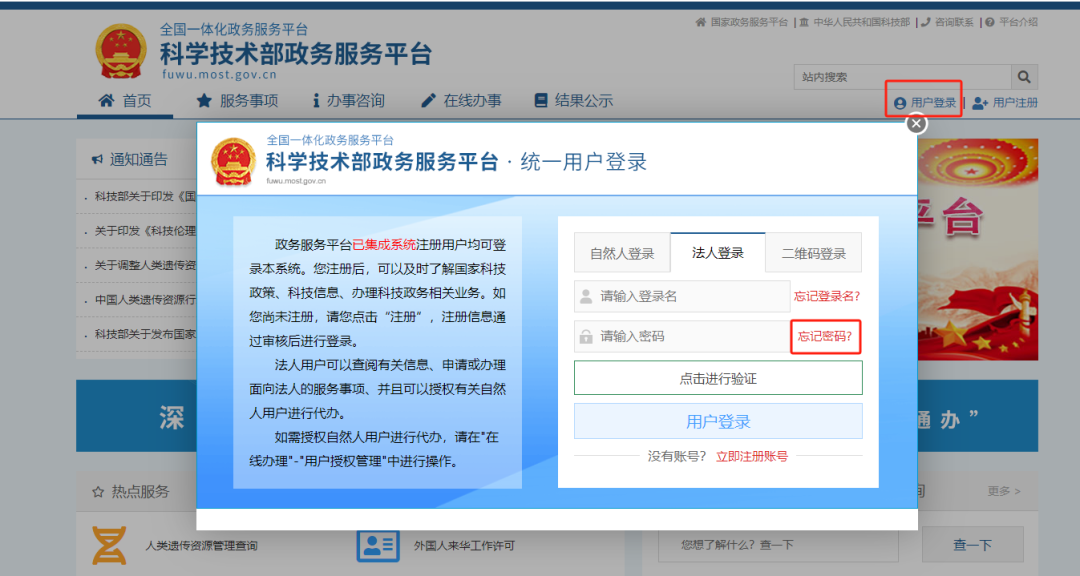The height and width of the screenshot is (576, 1080).
Task: Click the 国家政务服务平台 home icon
Action: point(702,20)
